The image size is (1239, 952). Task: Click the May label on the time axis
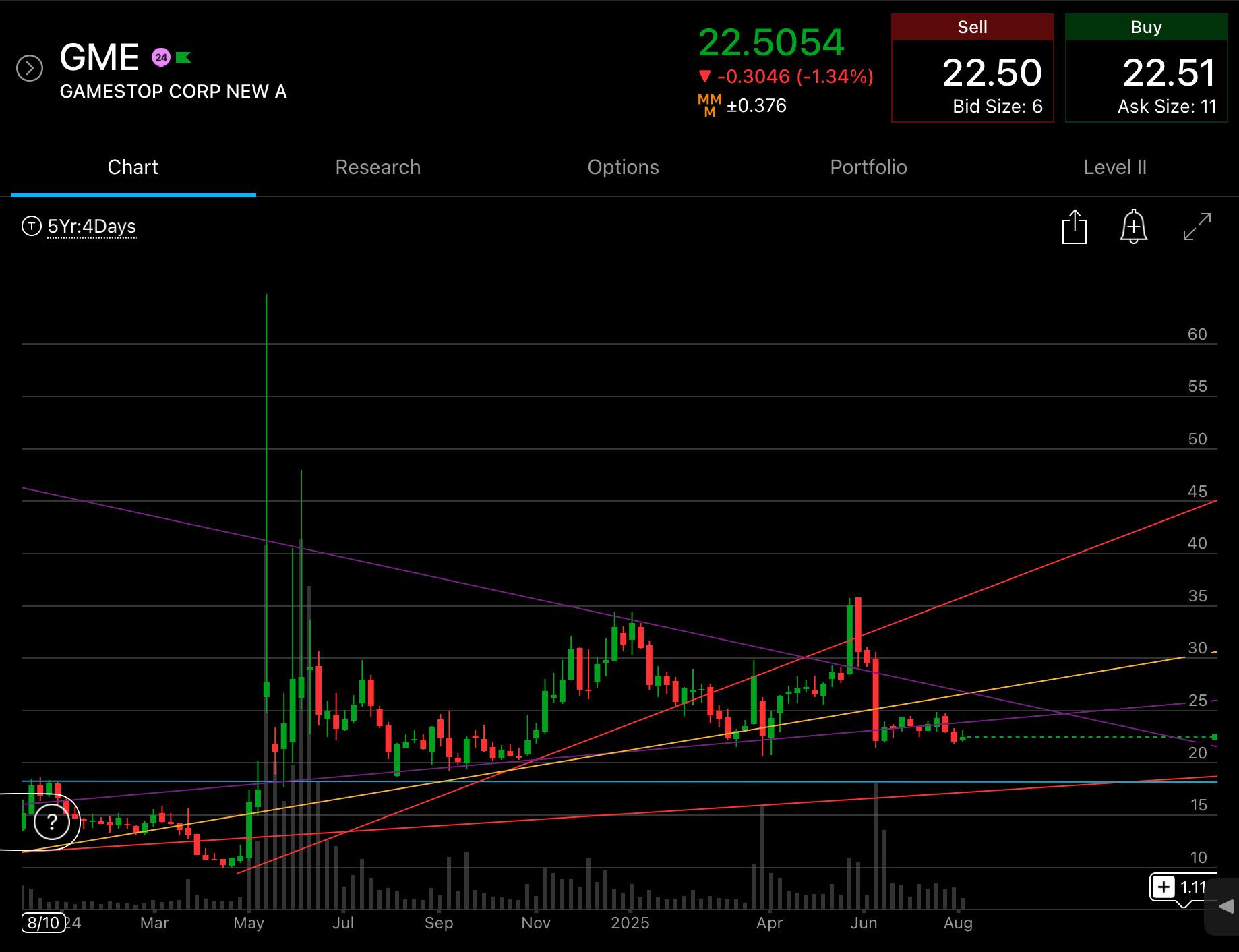click(x=249, y=923)
